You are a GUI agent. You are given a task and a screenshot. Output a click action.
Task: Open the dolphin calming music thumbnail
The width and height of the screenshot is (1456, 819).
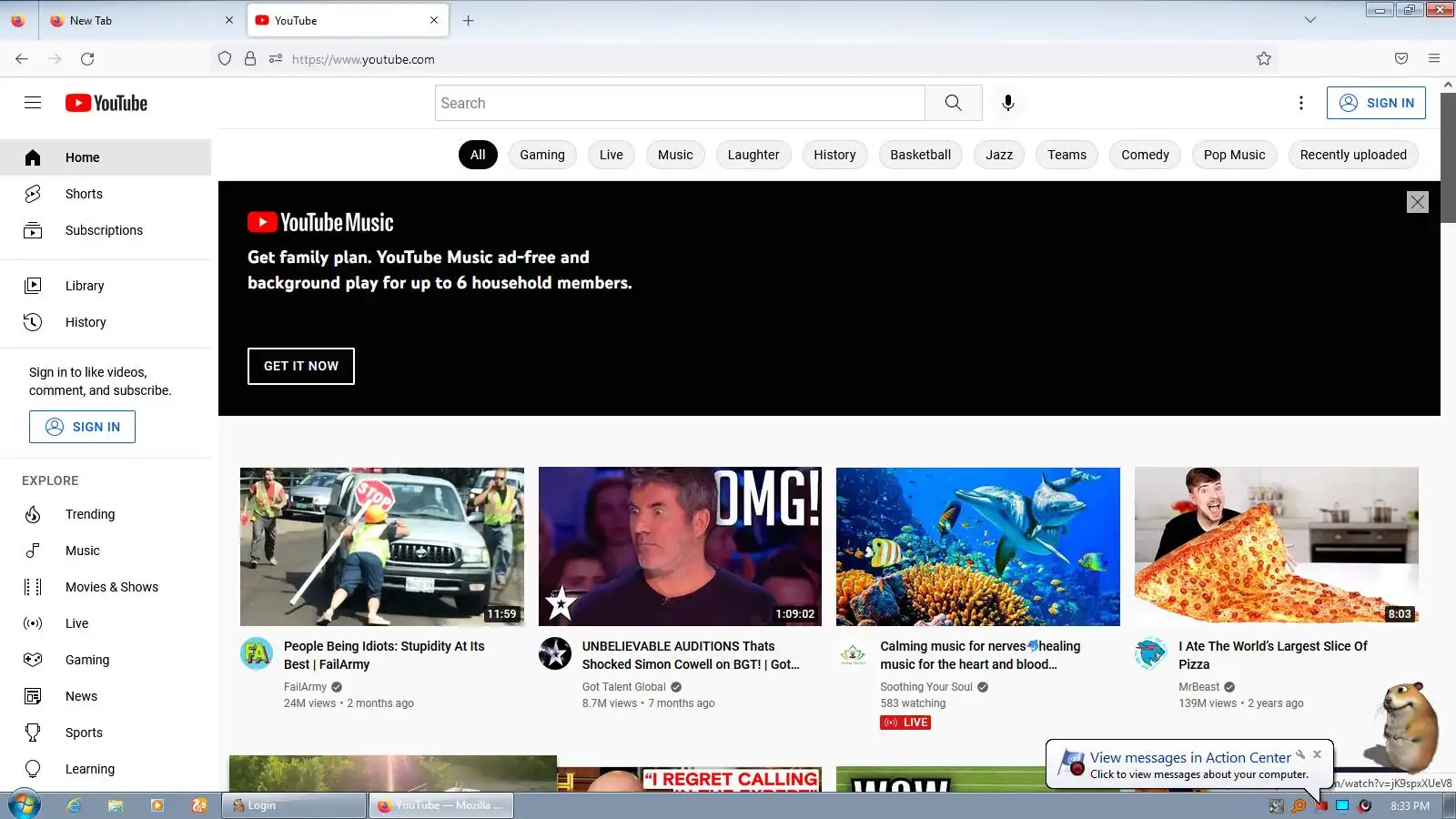(978, 546)
